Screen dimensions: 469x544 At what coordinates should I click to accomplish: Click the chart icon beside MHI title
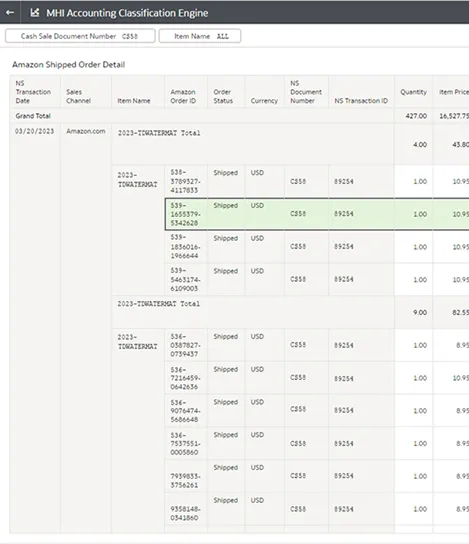pos(35,13)
